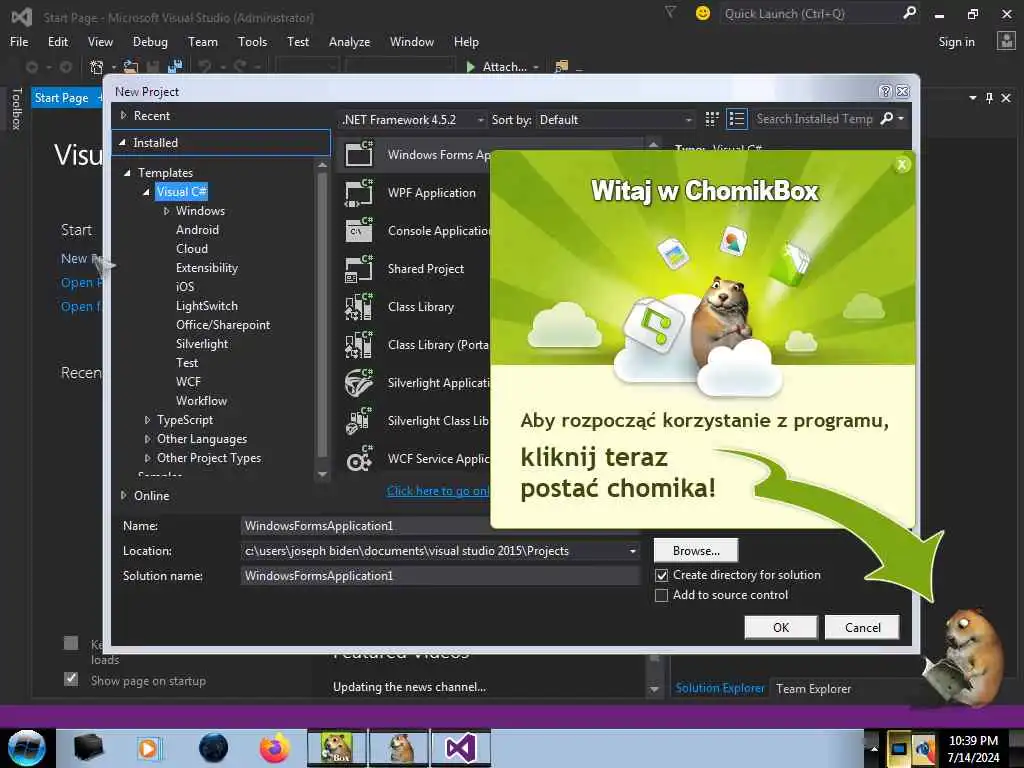Click the Silverlight Class Library icon
The width and height of the screenshot is (1024, 768).
[x=359, y=421]
